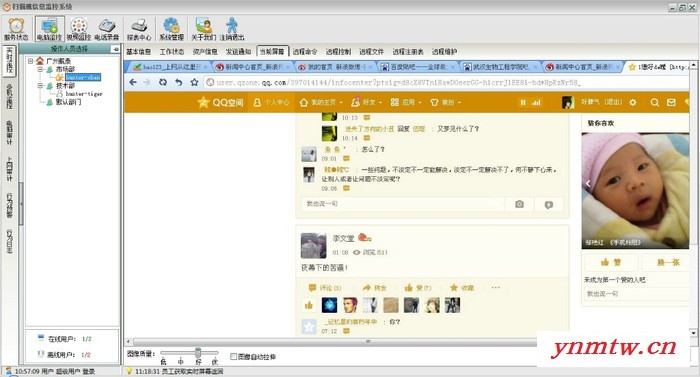The width and height of the screenshot is (700, 377).
Task: Click browser back arrow in remote screen
Action: [133, 82]
